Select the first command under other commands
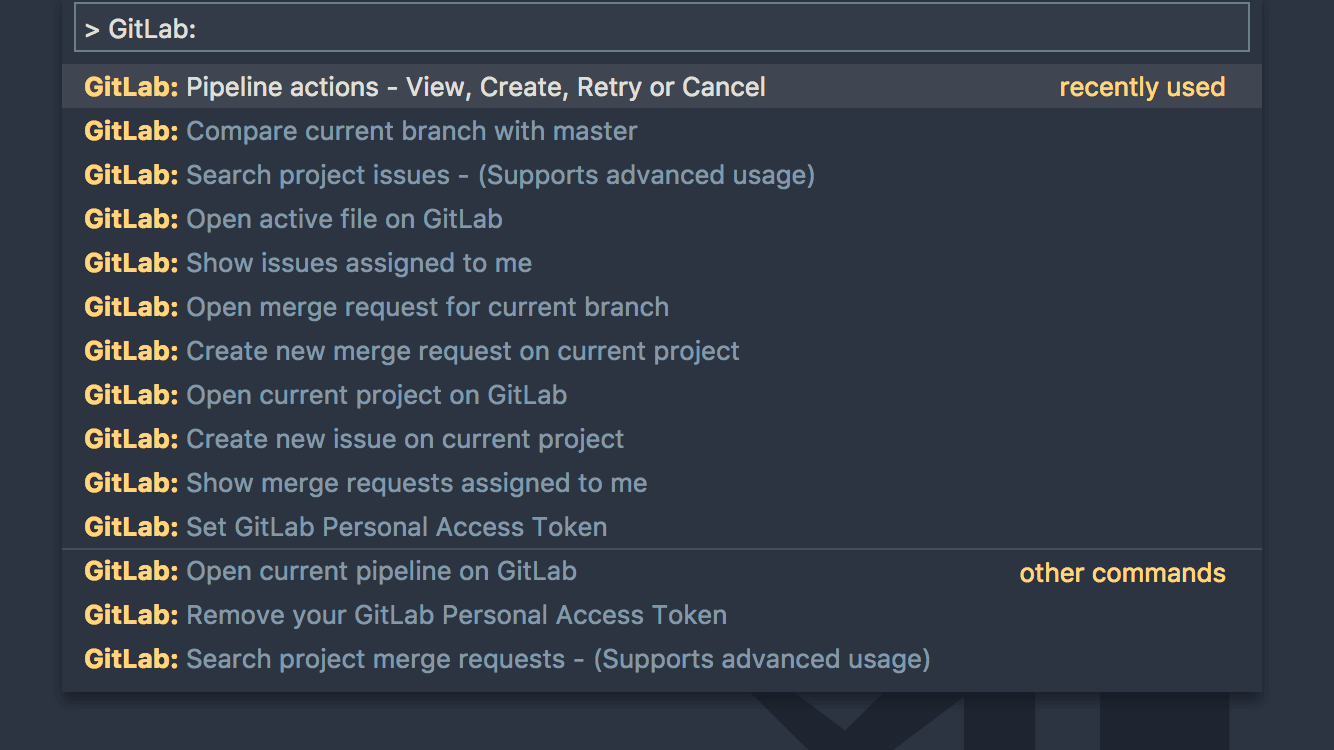Viewport: 1334px width, 750px height. pyautogui.click(x=380, y=571)
